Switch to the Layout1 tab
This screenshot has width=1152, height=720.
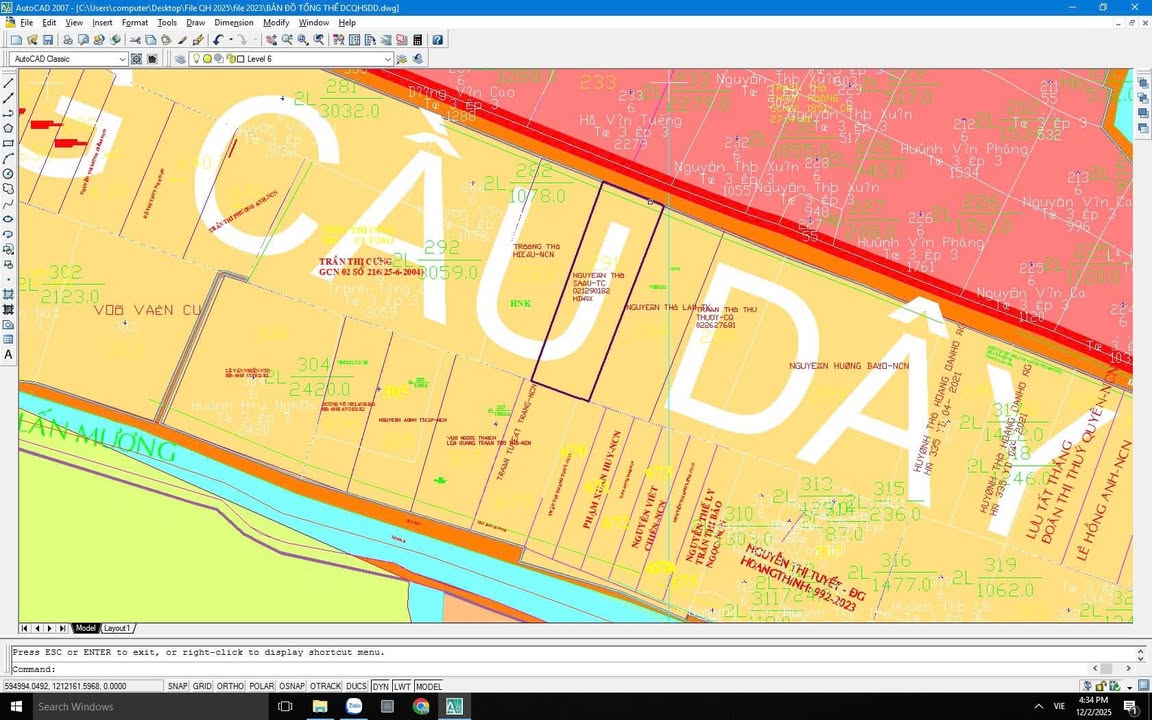117,628
